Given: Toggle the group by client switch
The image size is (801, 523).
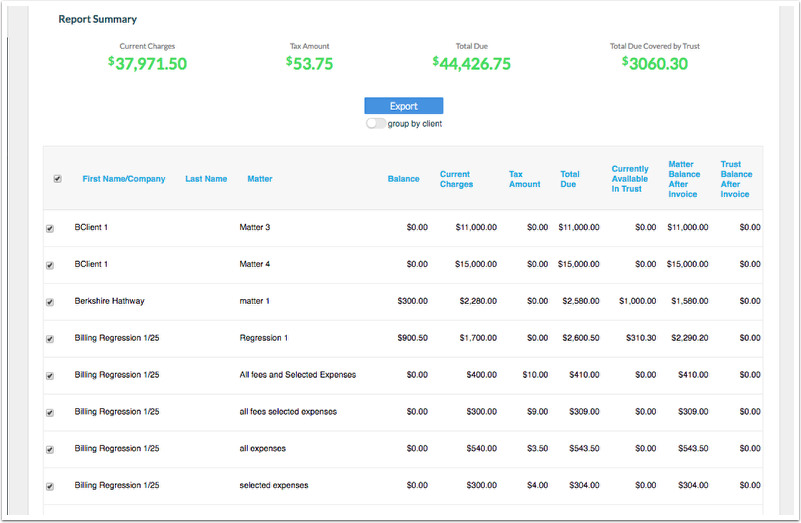Looking at the screenshot, I should 375,124.
